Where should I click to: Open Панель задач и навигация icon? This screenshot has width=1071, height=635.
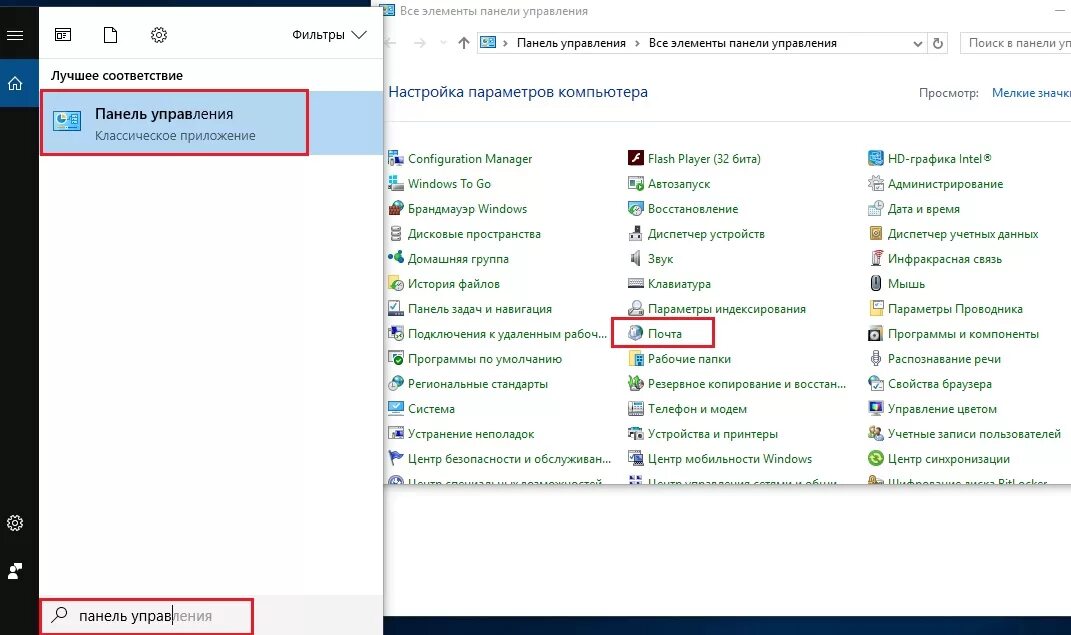point(395,309)
